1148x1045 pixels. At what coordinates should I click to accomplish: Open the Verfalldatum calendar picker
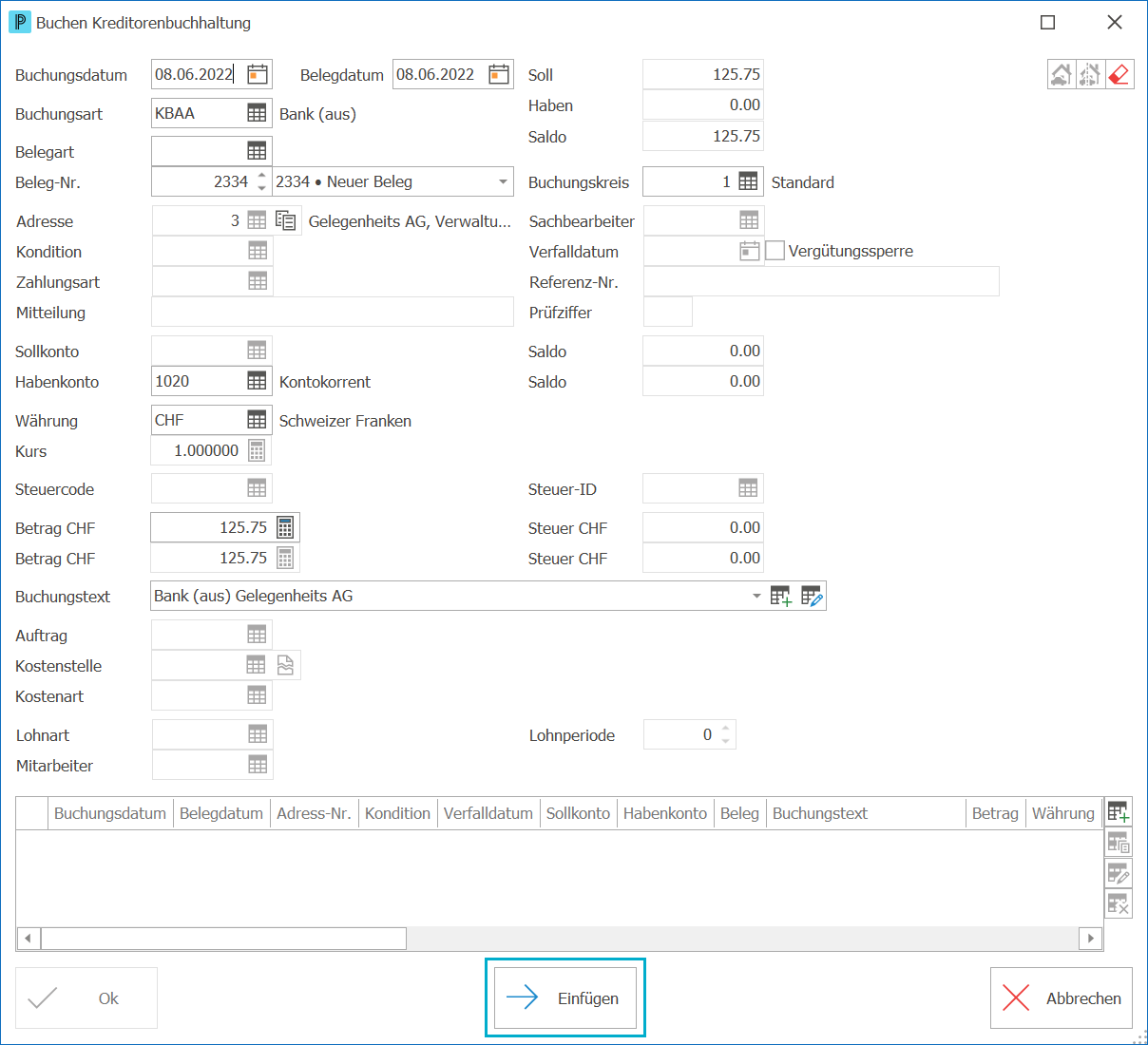(x=750, y=251)
